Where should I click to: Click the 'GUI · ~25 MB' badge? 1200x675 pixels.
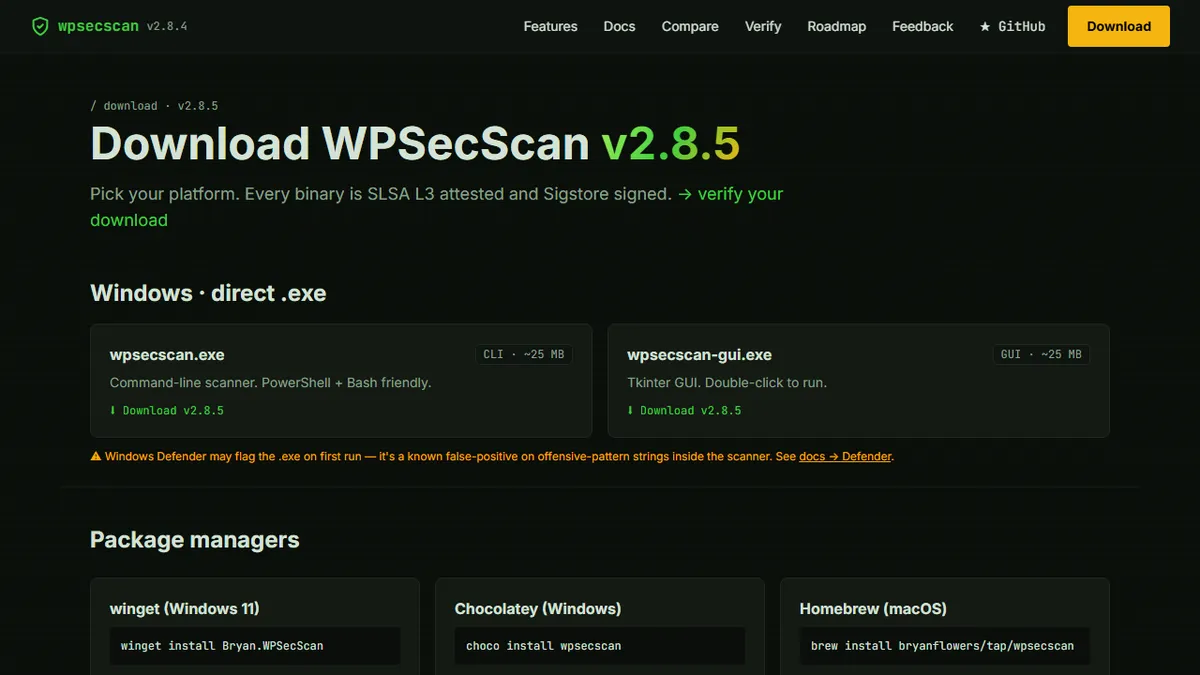[x=1041, y=354]
